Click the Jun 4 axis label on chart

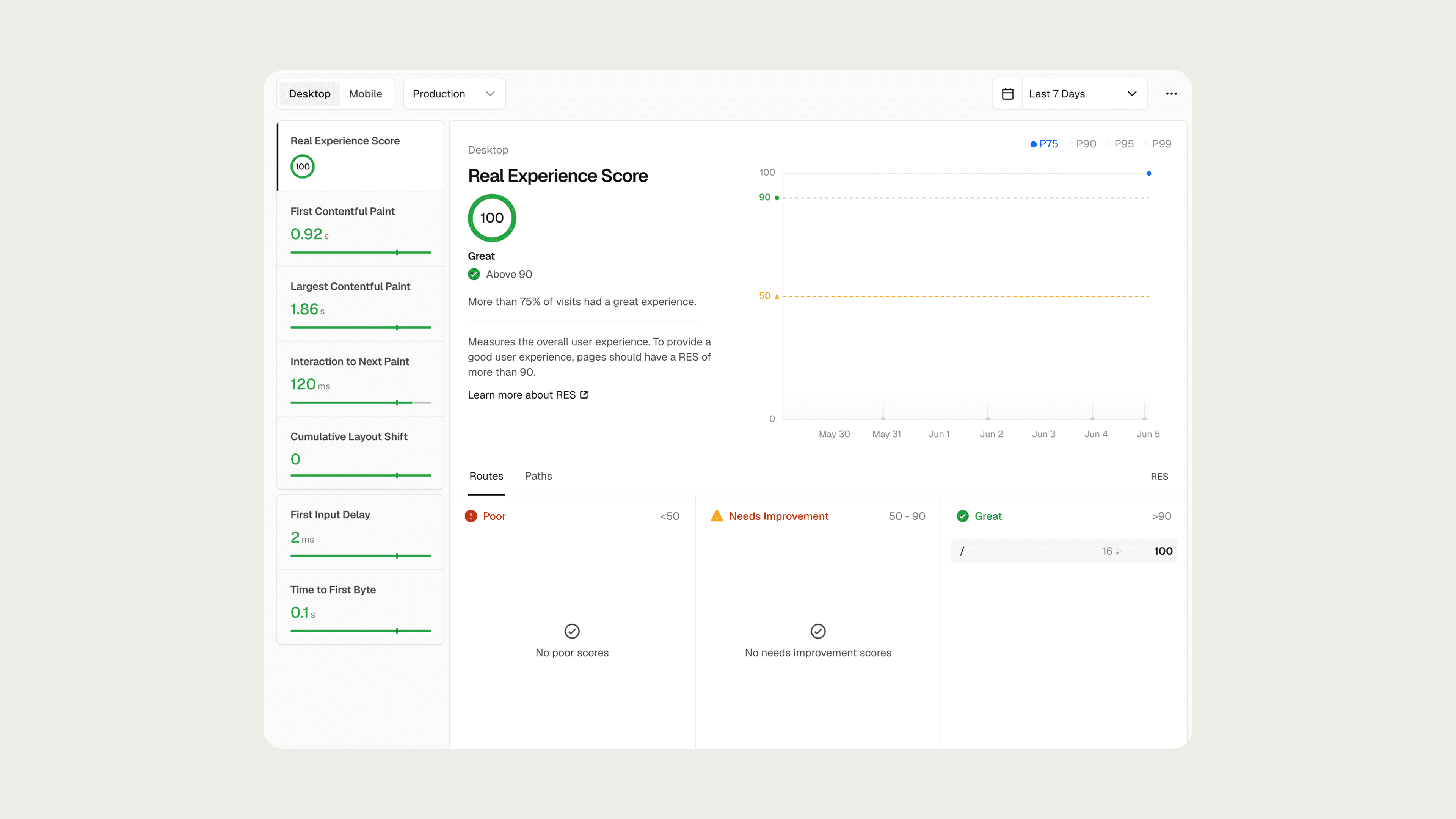[x=1095, y=434]
